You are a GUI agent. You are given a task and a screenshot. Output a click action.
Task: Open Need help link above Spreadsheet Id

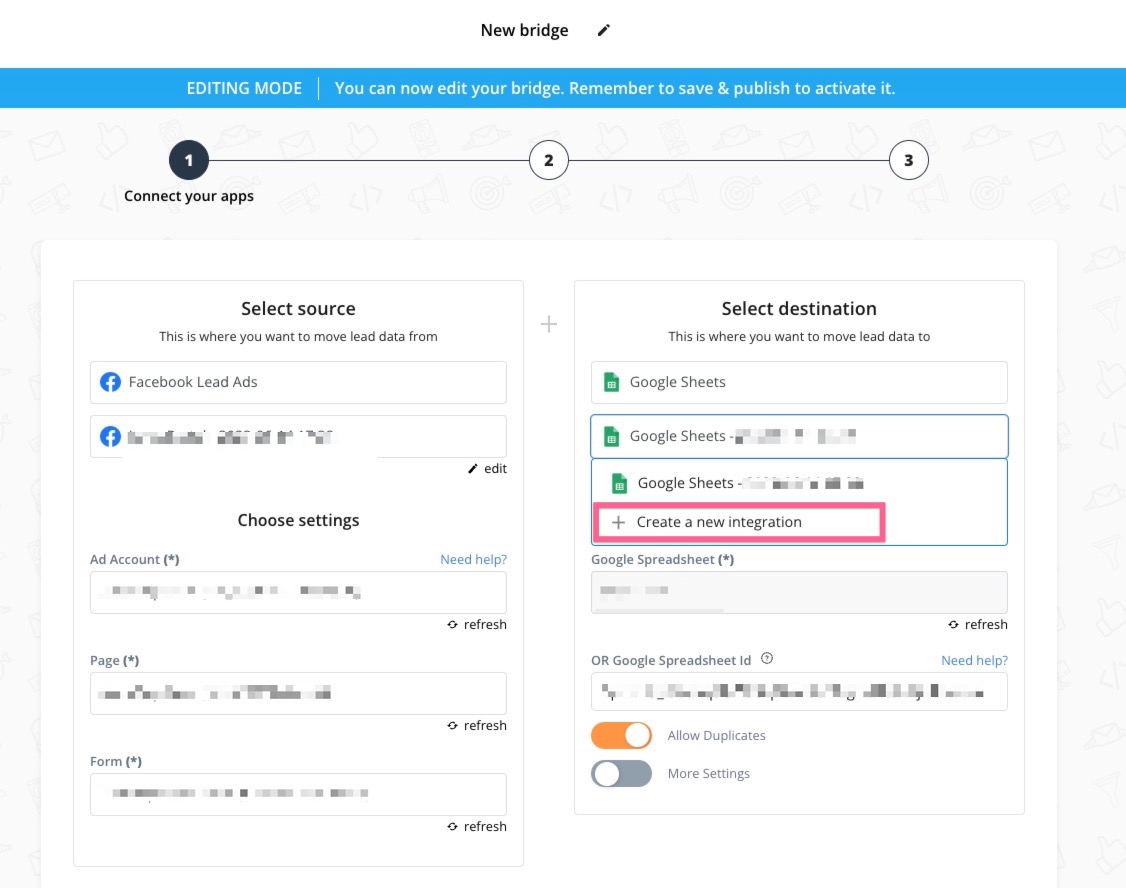tap(974, 660)
